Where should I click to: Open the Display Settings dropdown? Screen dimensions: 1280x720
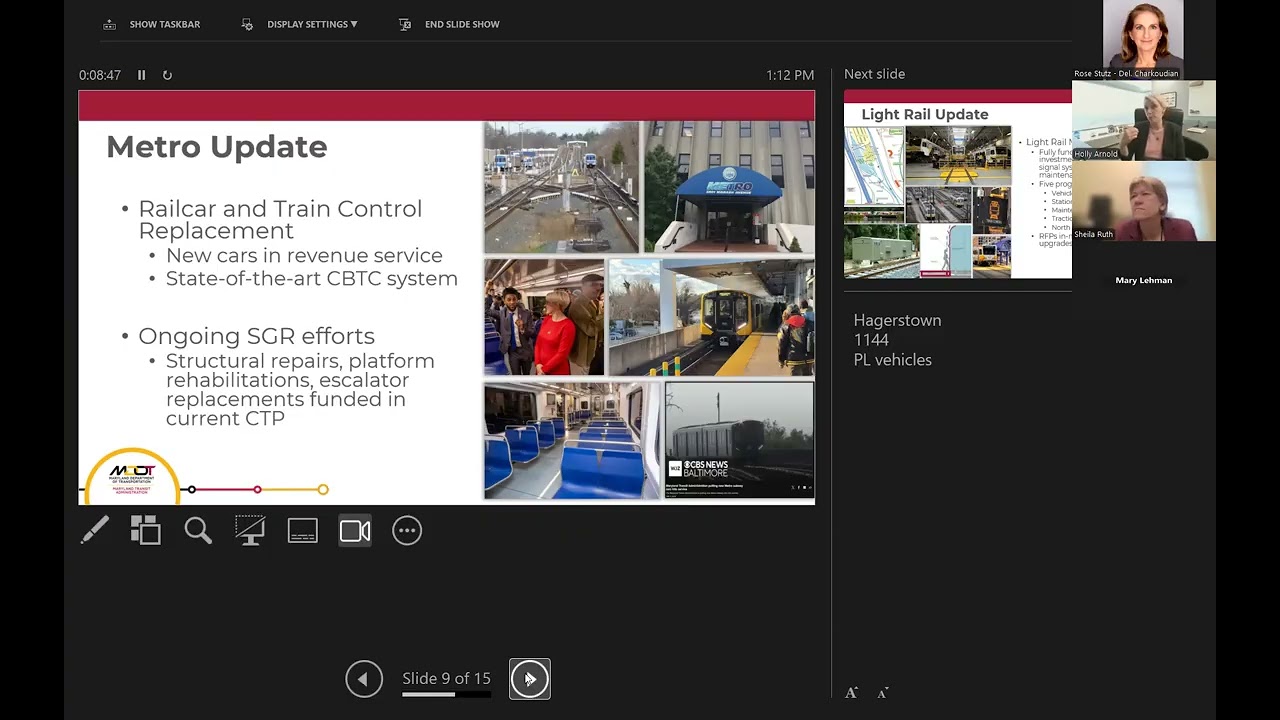point(312,24)
